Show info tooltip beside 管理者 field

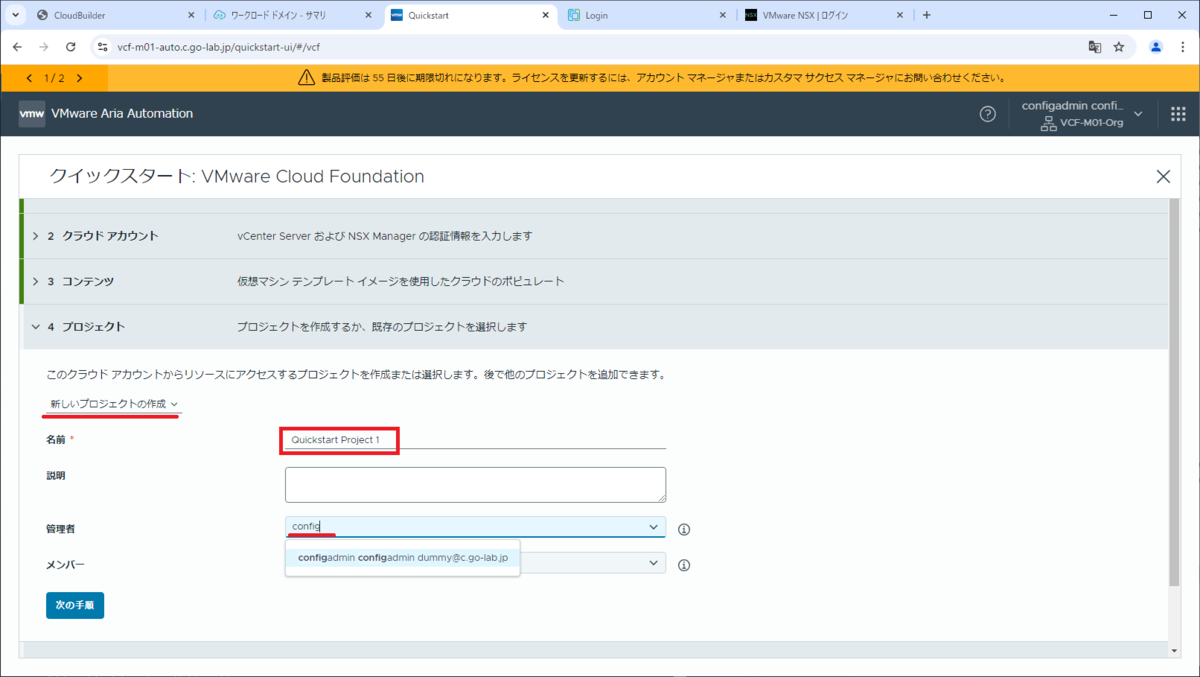(x=684, y=529)
